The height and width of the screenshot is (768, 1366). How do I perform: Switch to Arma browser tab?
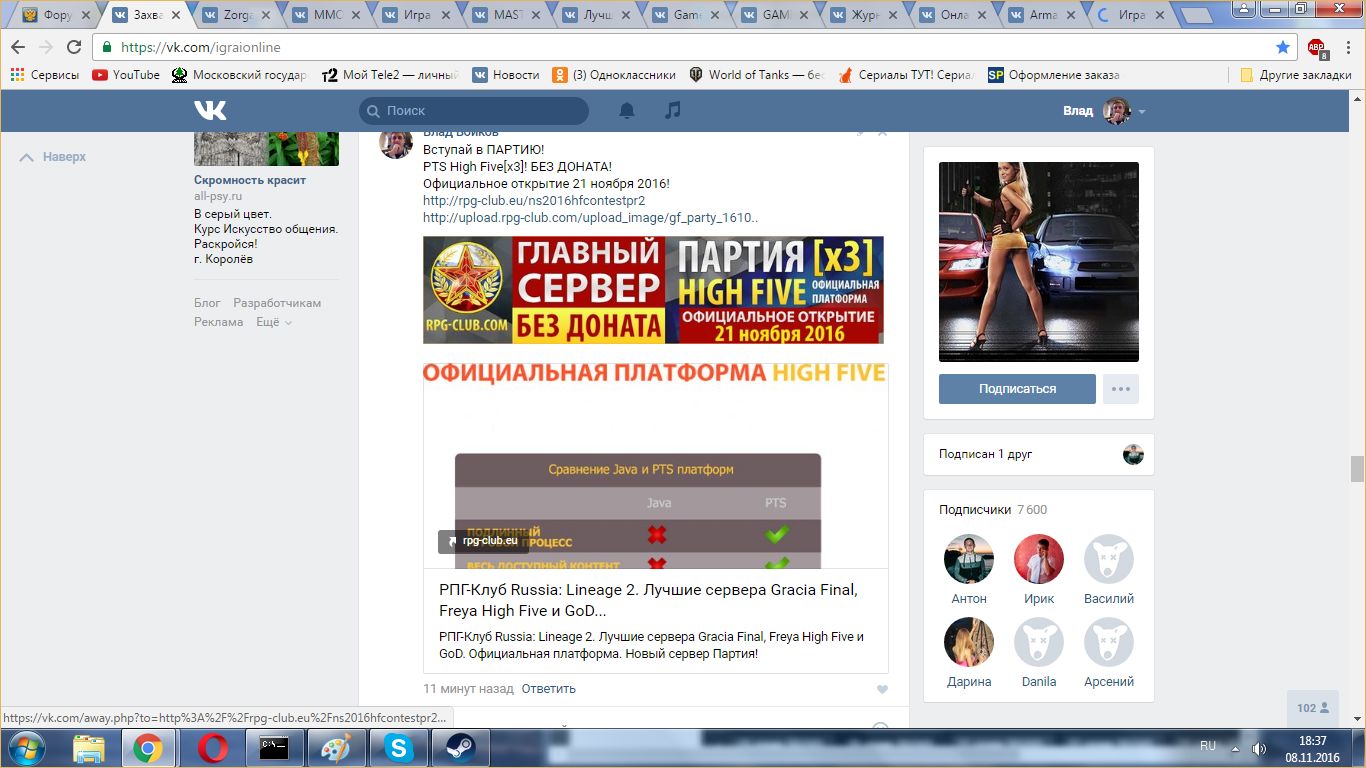point(1045,15)
